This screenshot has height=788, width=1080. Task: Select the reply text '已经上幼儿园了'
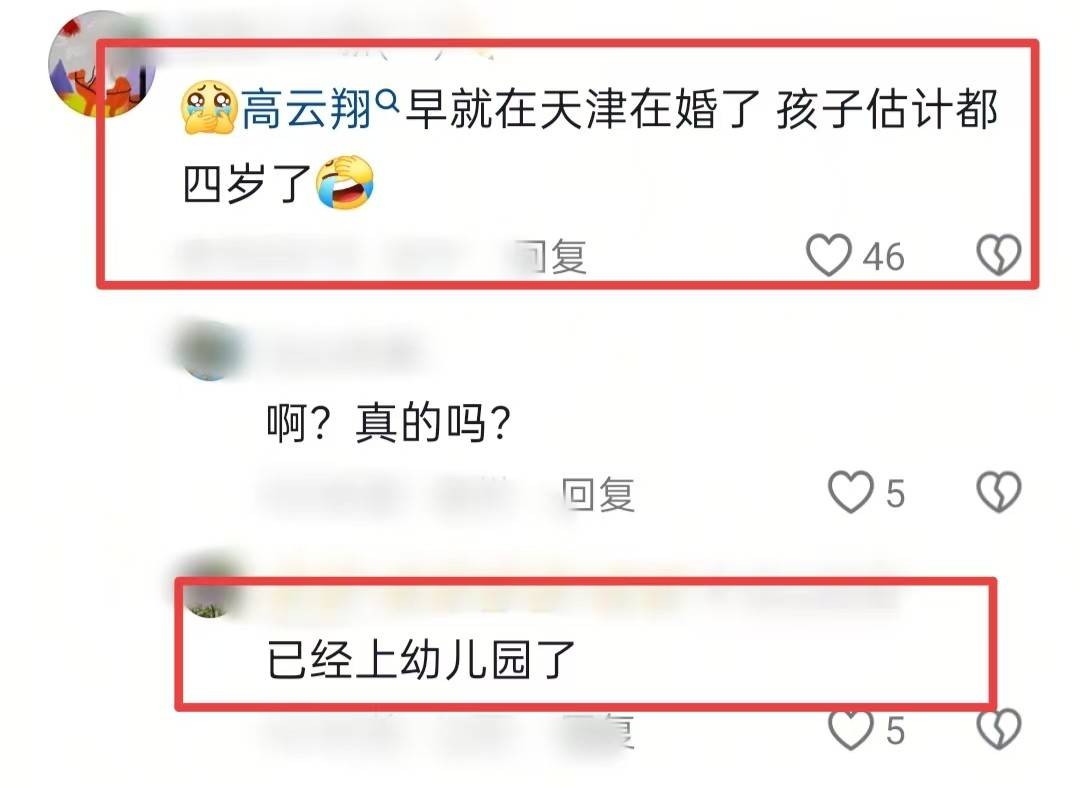[x=421, y=659]
